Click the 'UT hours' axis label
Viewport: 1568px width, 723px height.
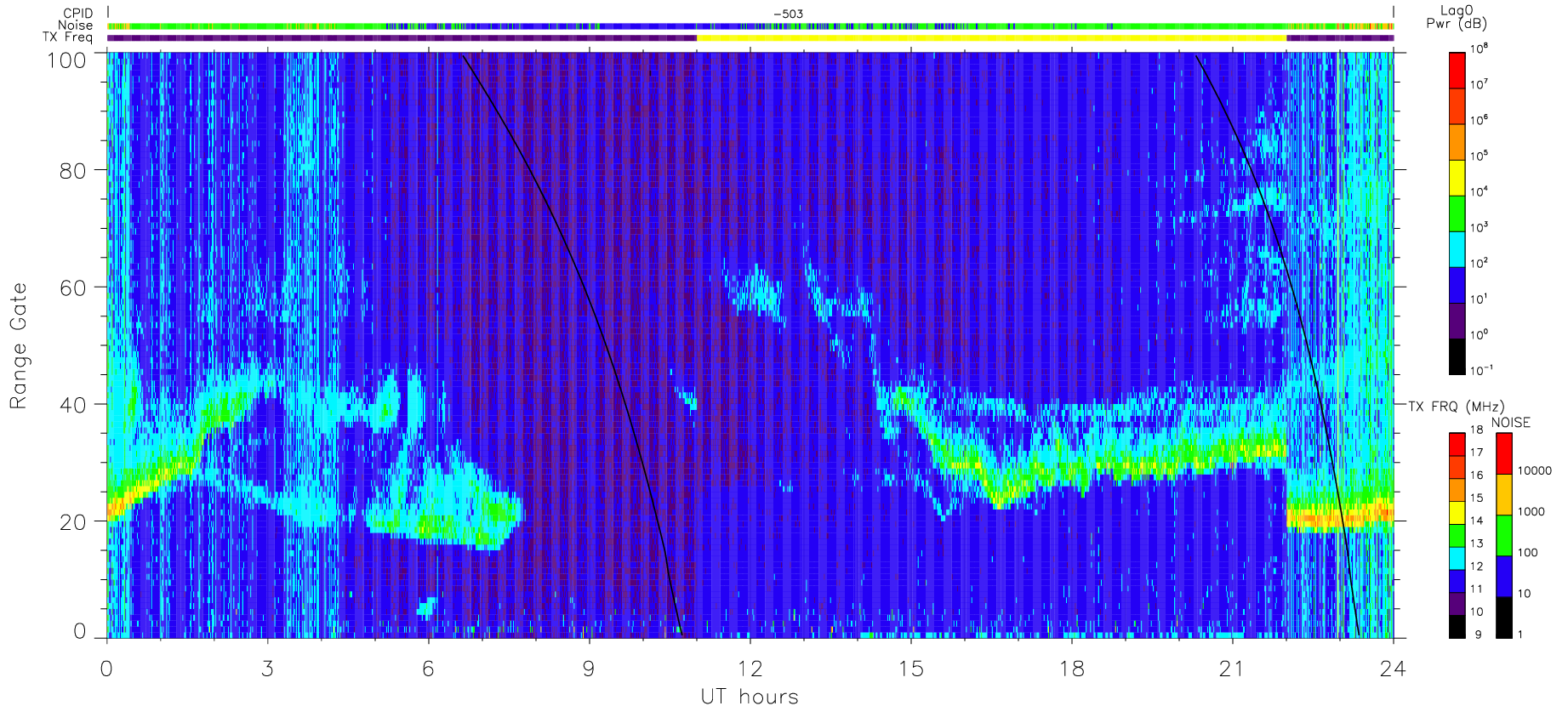(x=750, y=697)
